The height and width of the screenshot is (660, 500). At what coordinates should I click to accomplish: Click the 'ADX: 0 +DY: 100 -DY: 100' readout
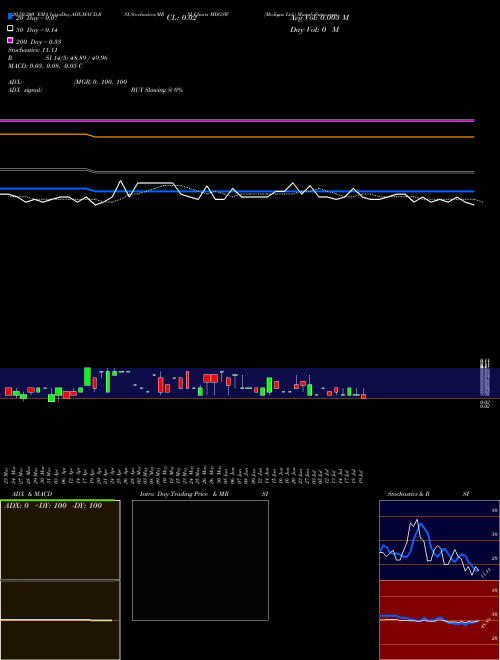coord(53,506)
